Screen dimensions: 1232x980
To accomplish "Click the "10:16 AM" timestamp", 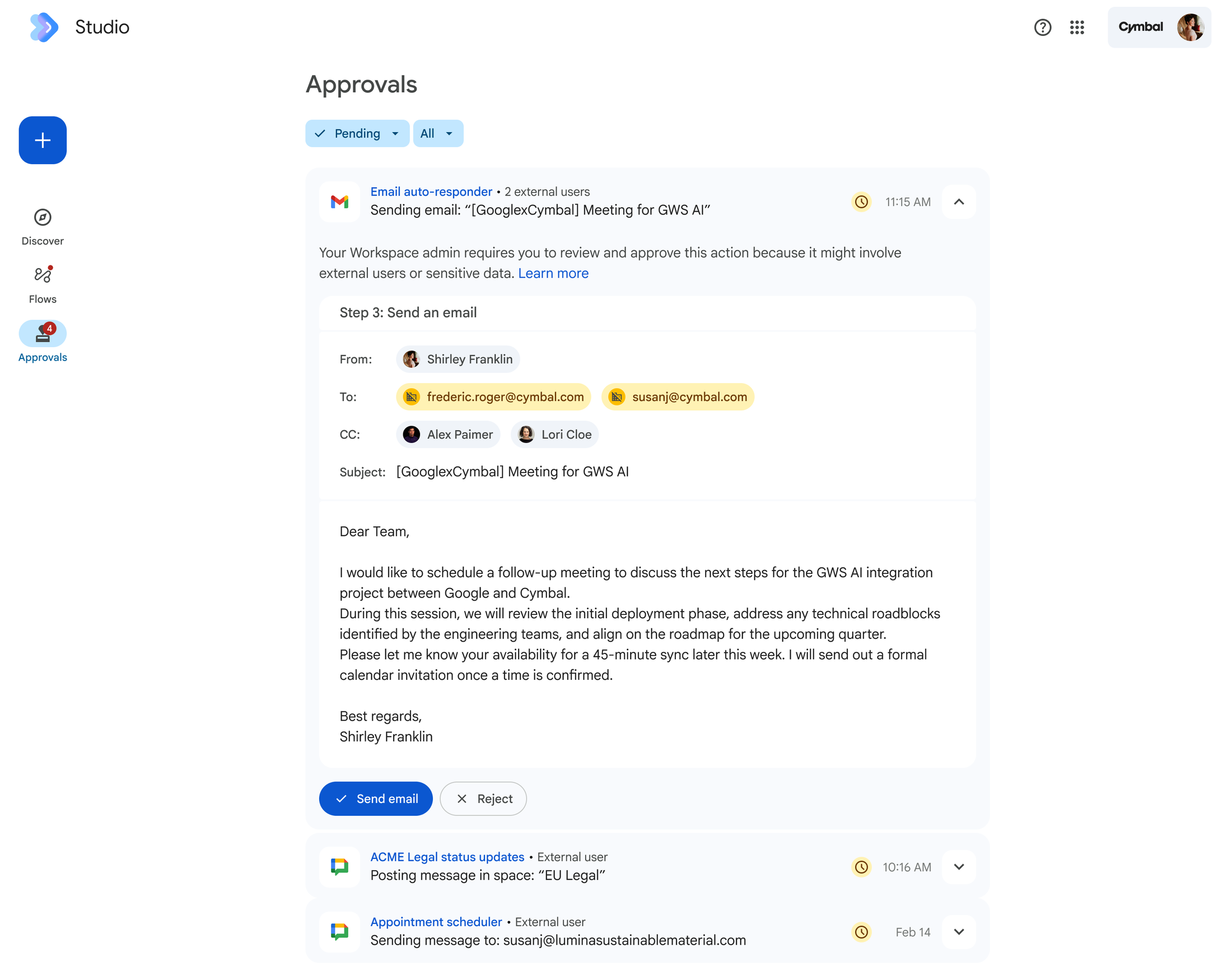I will pyautogui.click(x=906, y=866).
